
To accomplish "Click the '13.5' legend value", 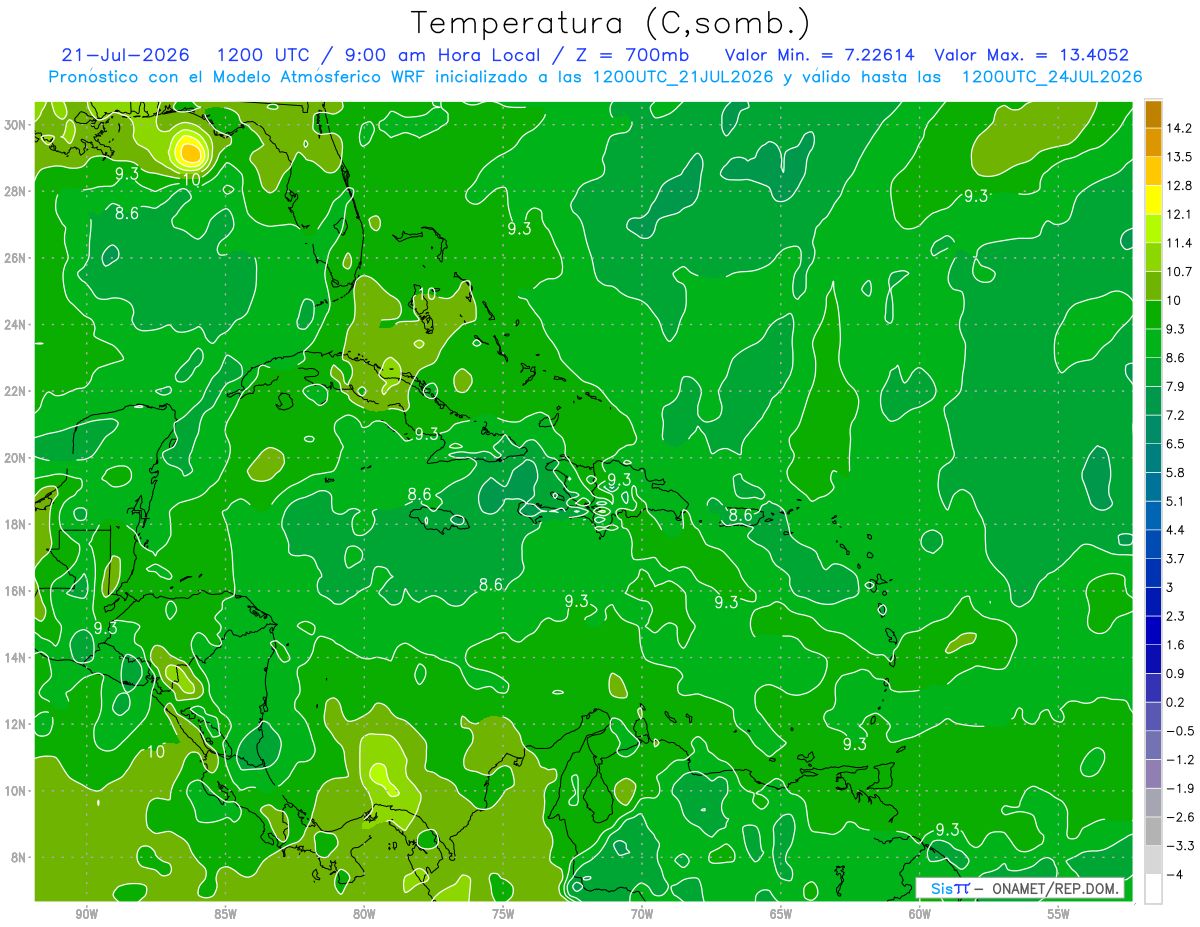I will (x=1179, y=157).
